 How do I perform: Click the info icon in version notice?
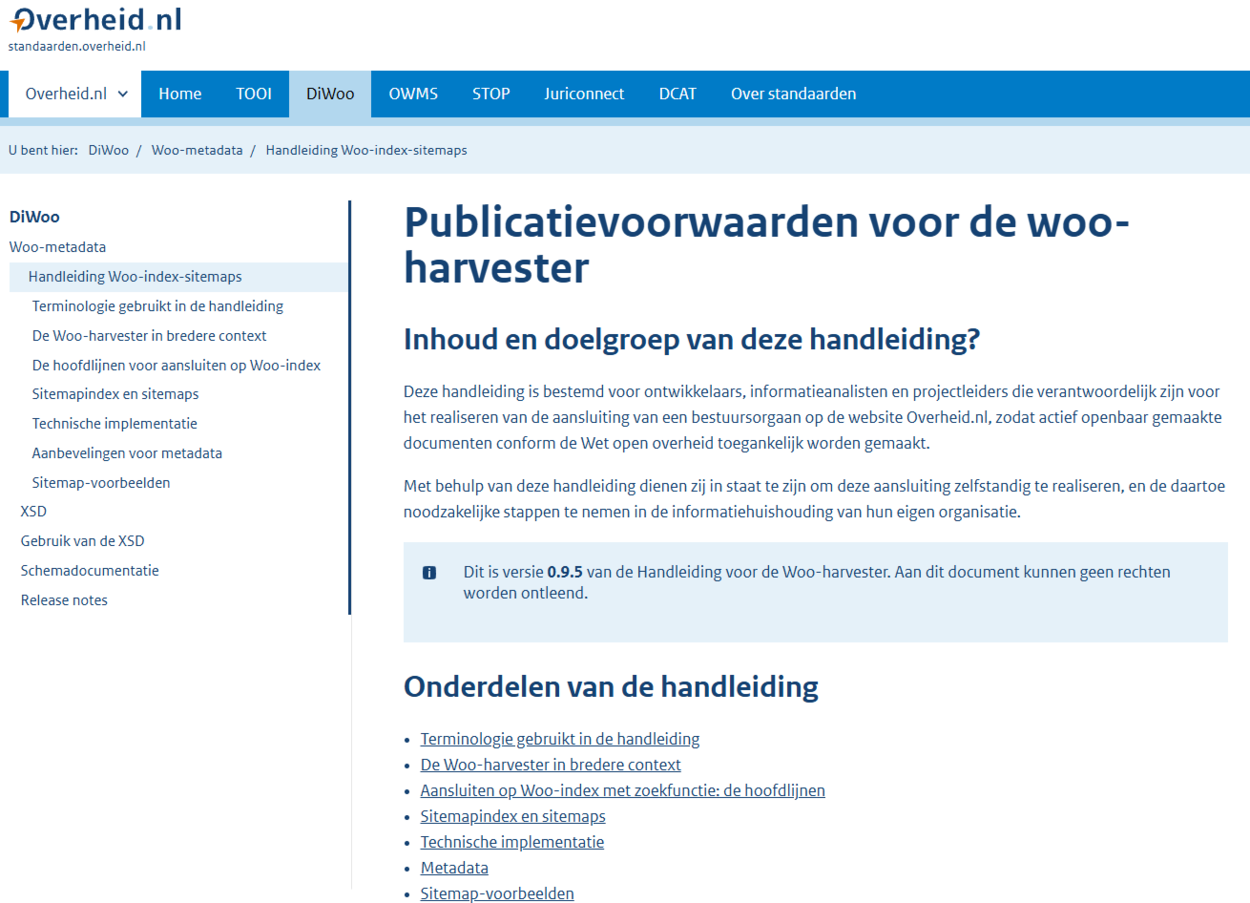pos(429,573)
